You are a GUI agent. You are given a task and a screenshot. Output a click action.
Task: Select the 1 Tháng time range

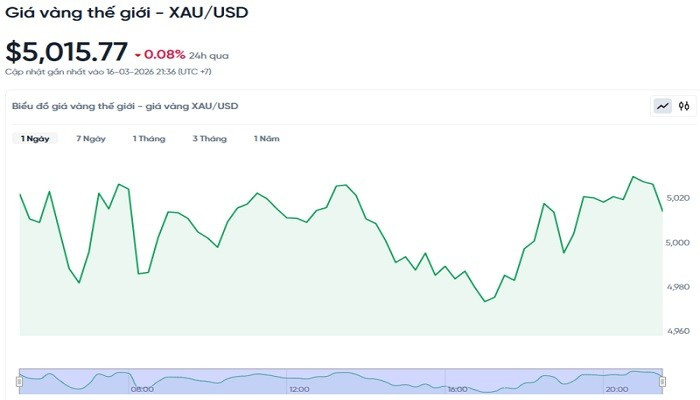coord(149,139)
